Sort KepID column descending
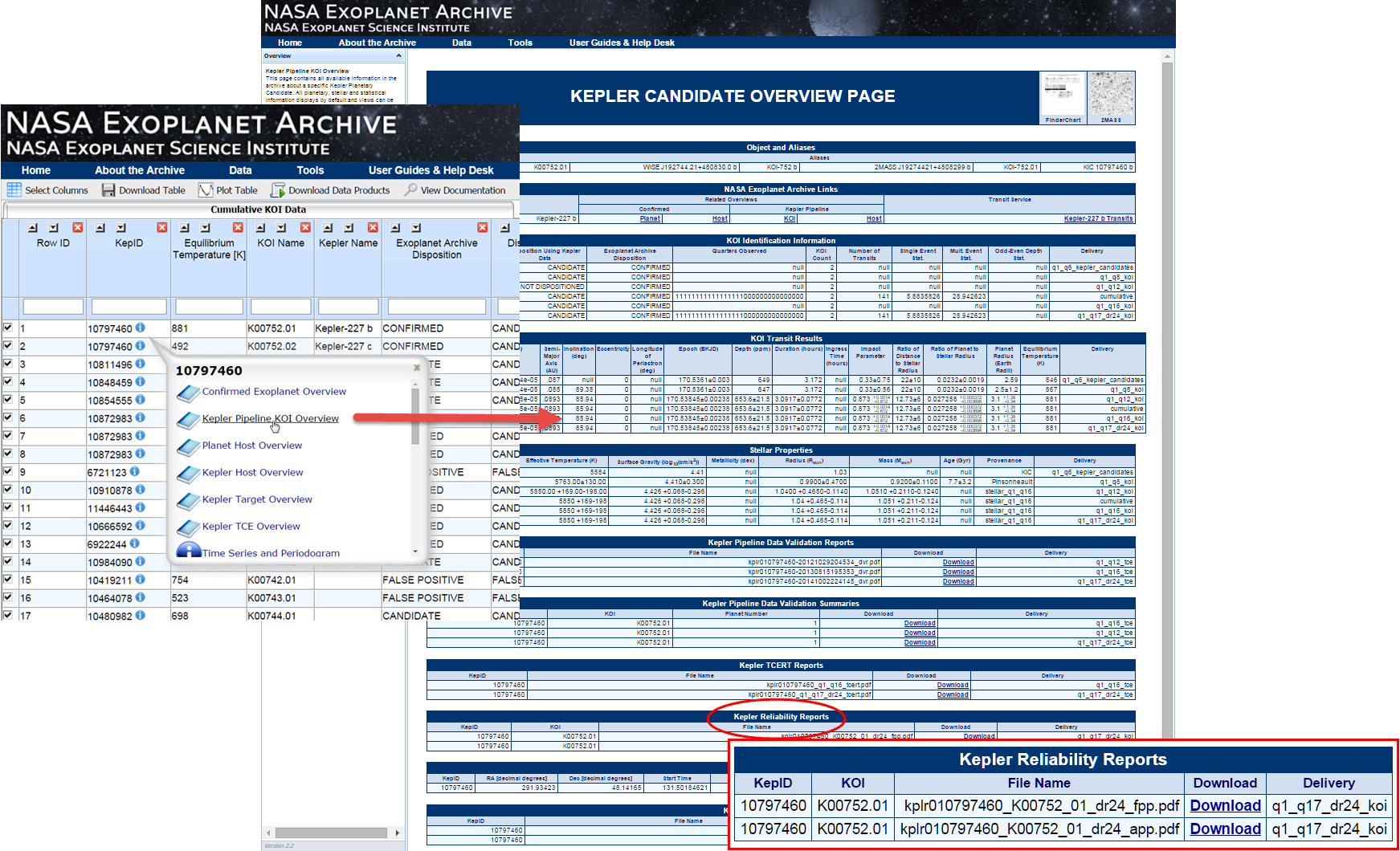Image resolution: width=1400 pixels, height=851 pixels. tap(121, 228)
